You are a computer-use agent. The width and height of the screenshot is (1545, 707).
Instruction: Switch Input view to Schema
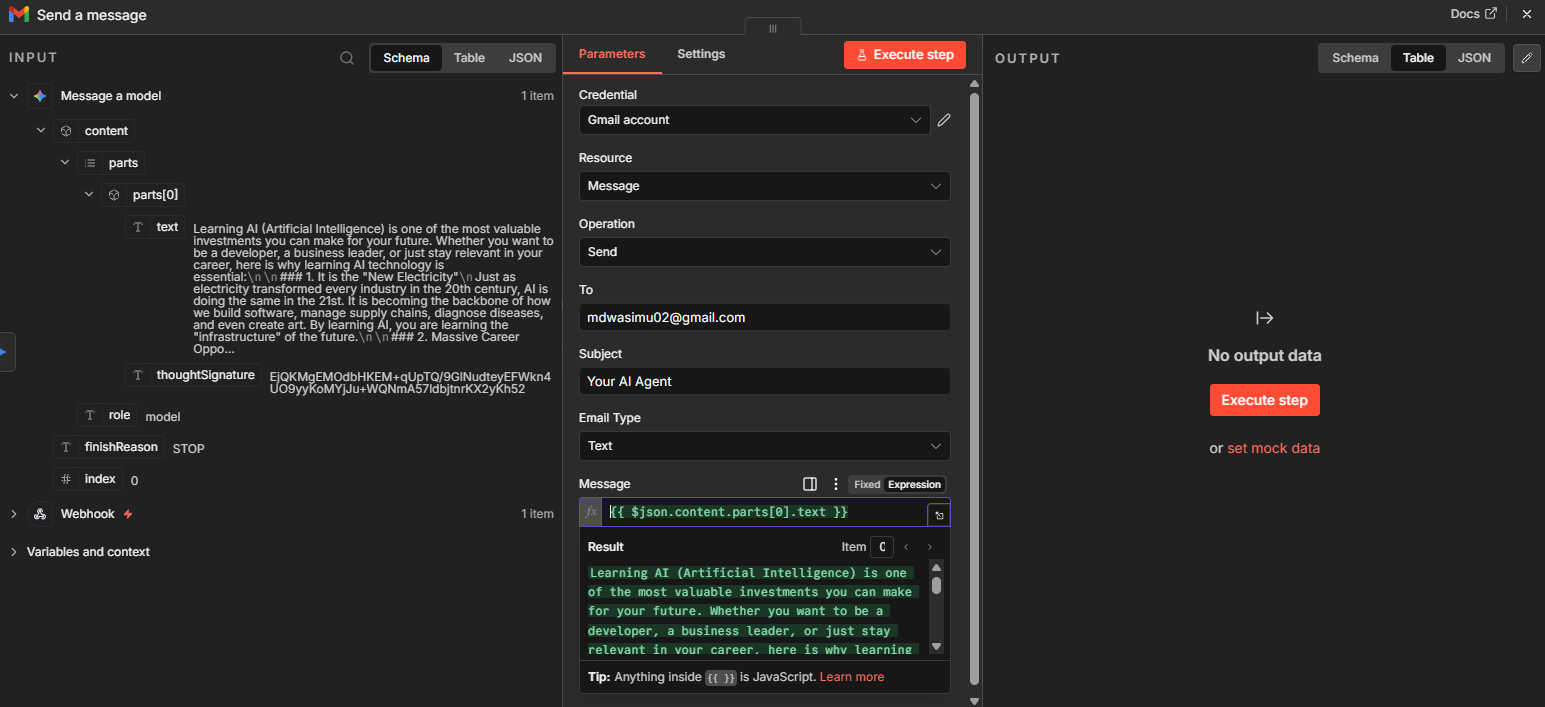(406, 58)
